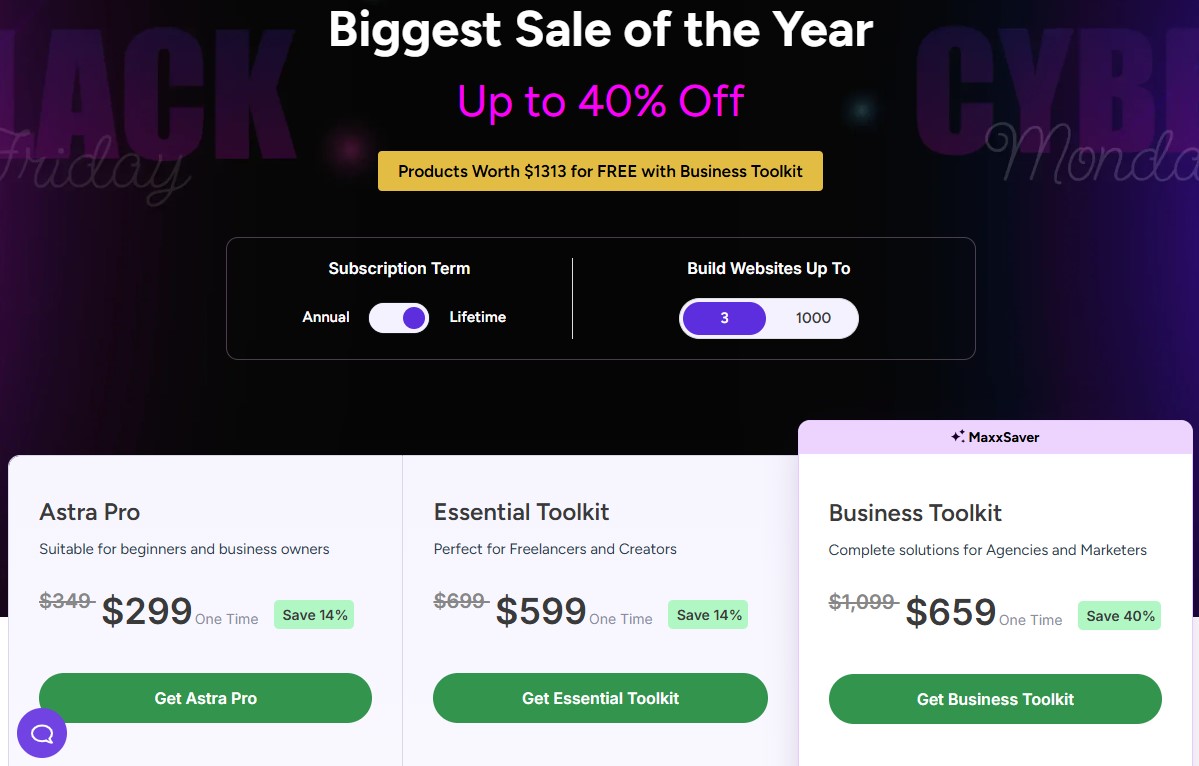Click the Astra Pro plan heading
The image size is (1199, 766).
(89, 513)
